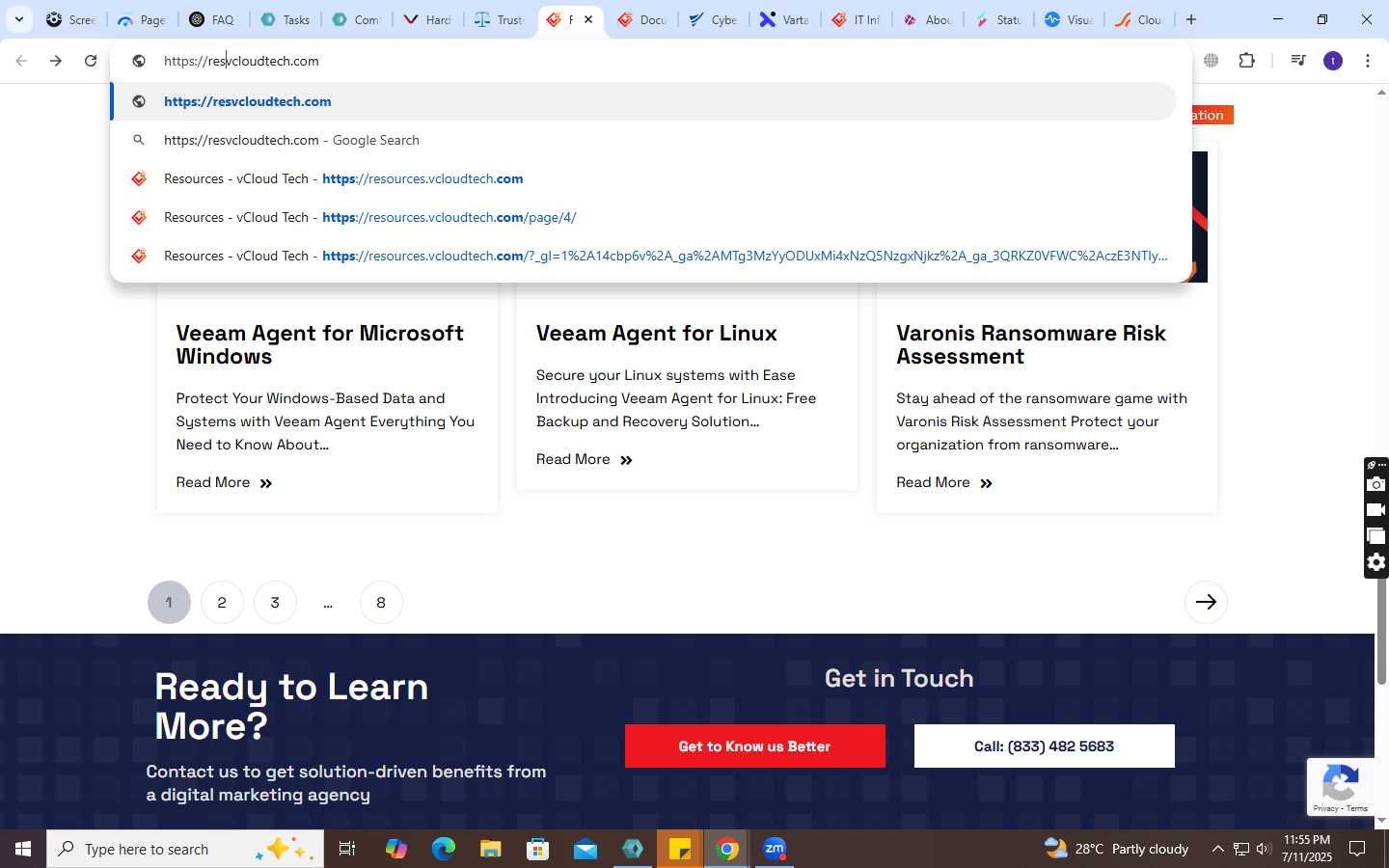
Task: Open Zoom from the taskbar
Action: [775, 849]
